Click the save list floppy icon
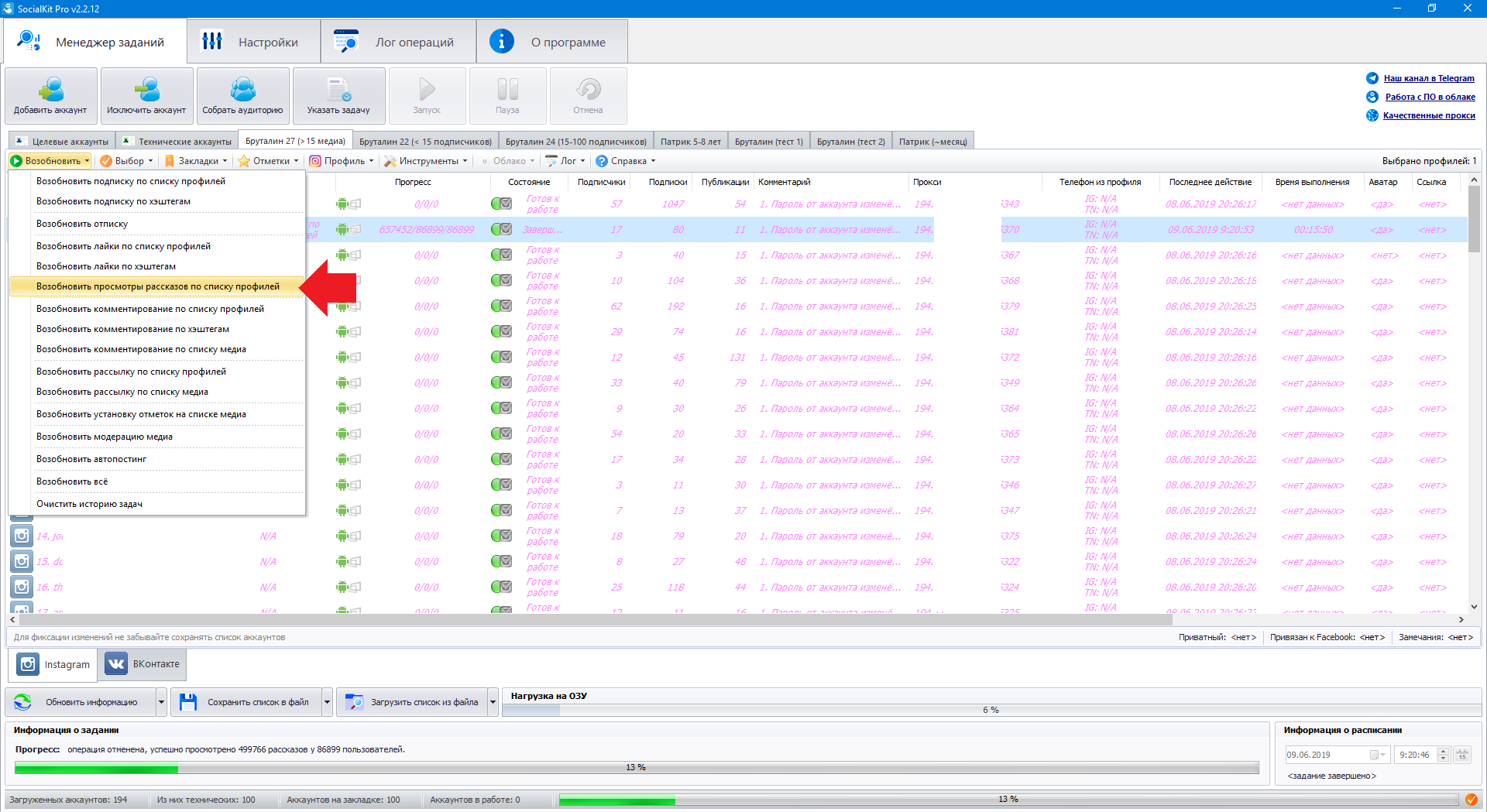 point(188,702)
